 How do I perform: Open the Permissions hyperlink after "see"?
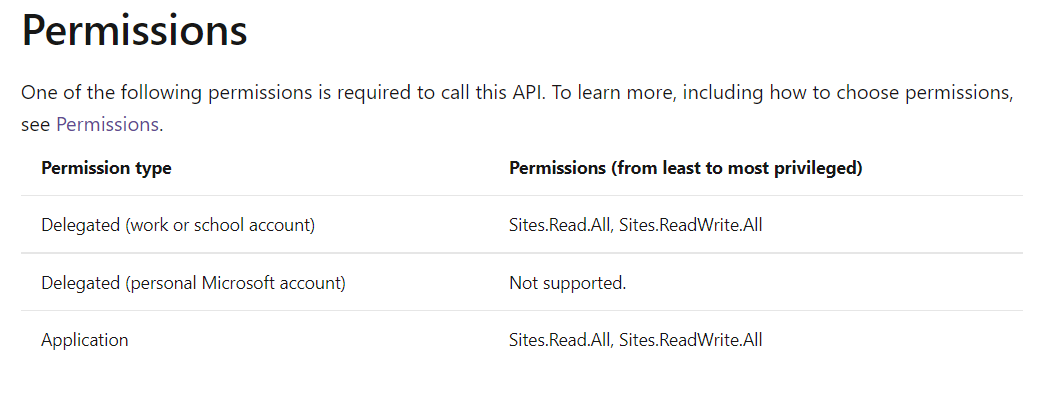click(x=107, y=125)
